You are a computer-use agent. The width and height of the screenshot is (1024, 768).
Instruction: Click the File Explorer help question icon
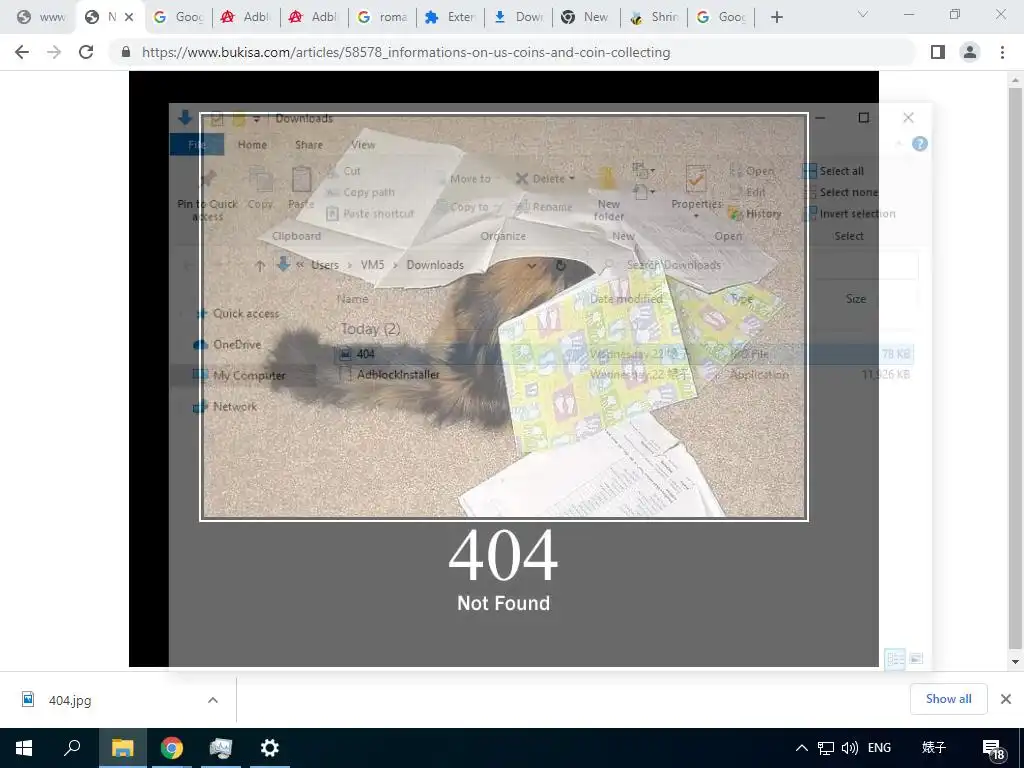(x=920, y=144)
